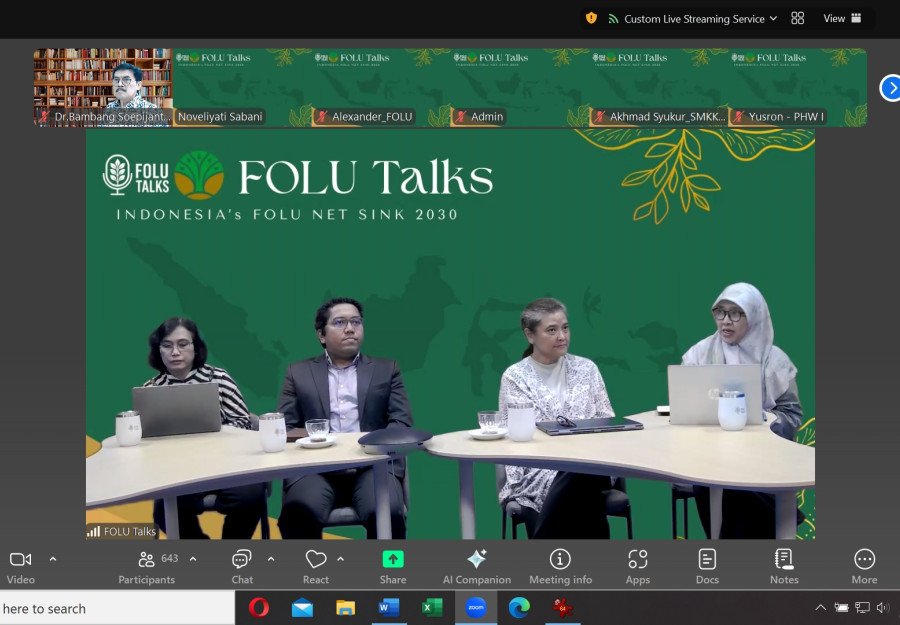Select the Alexander_FOLU participant tile
900x625 pixels.
click(381, 87)
